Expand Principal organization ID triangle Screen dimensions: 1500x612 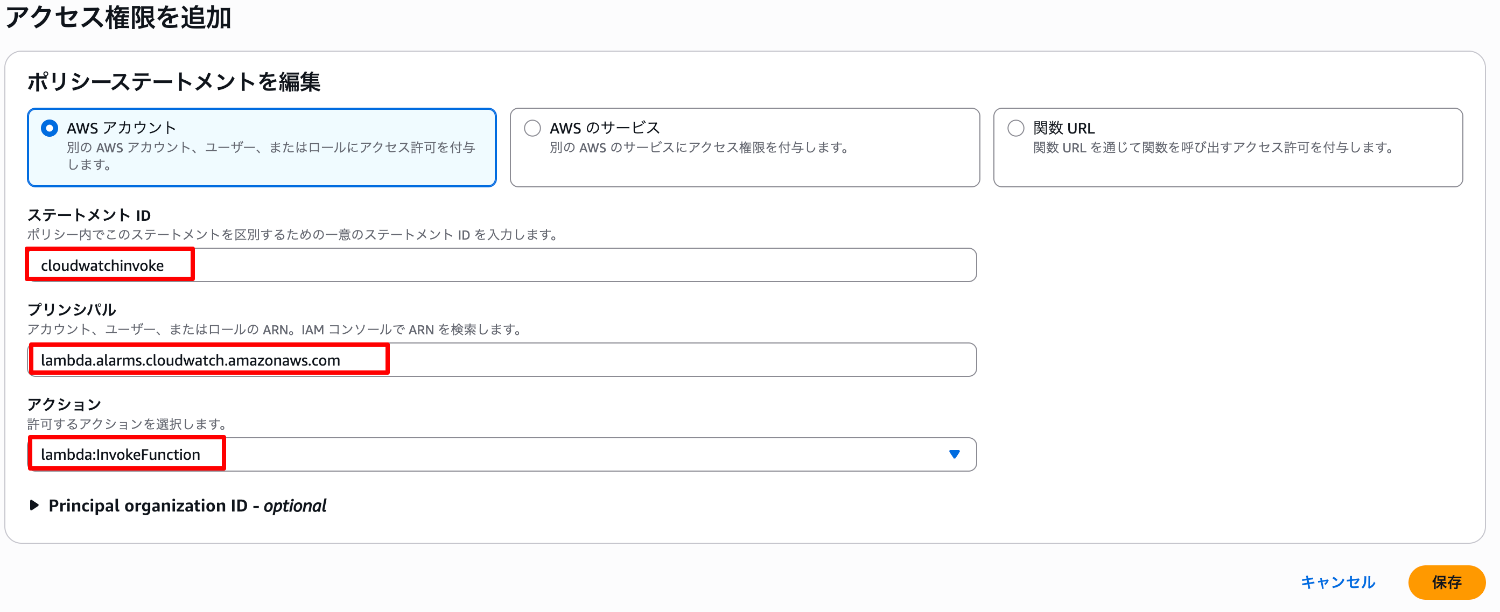(37, 506)
